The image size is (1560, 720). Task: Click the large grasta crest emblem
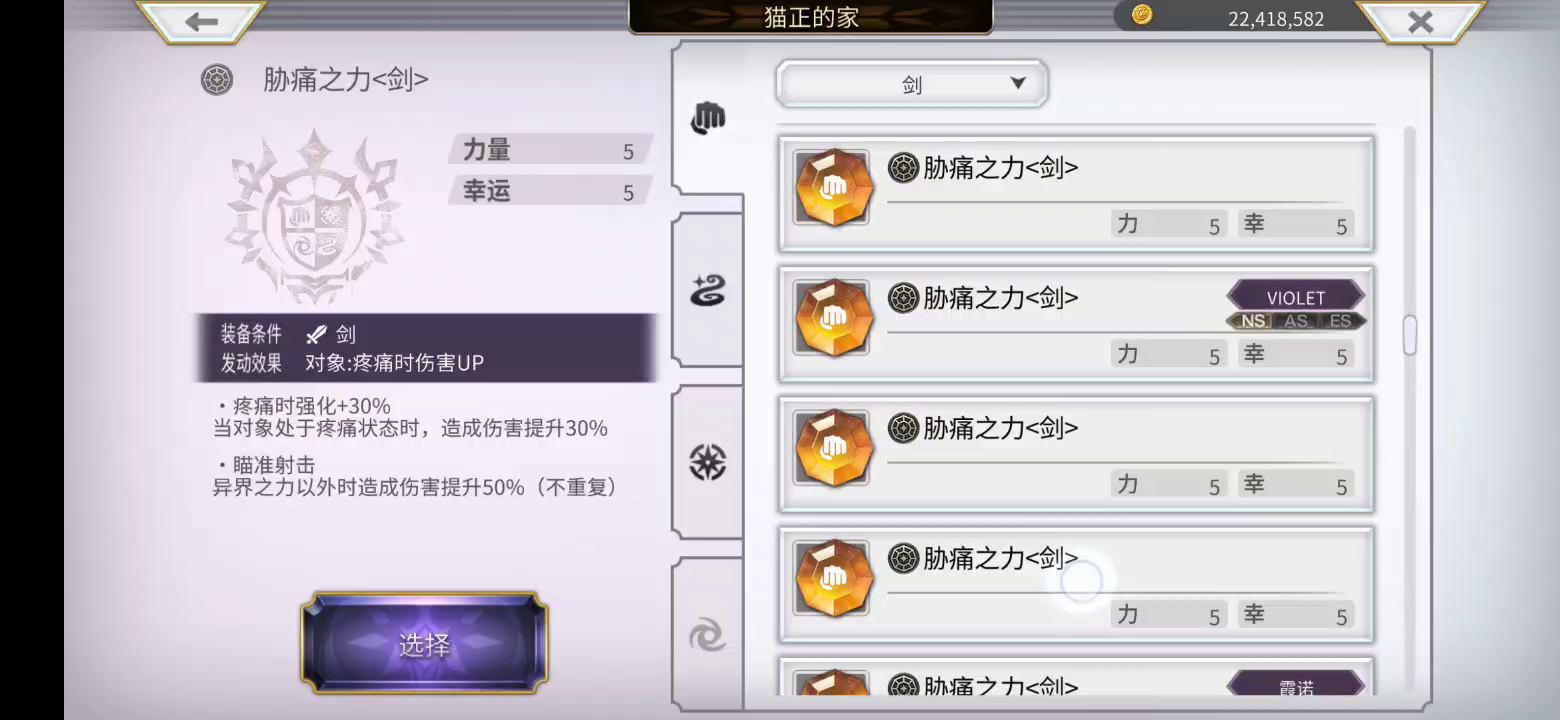point(315,218)
